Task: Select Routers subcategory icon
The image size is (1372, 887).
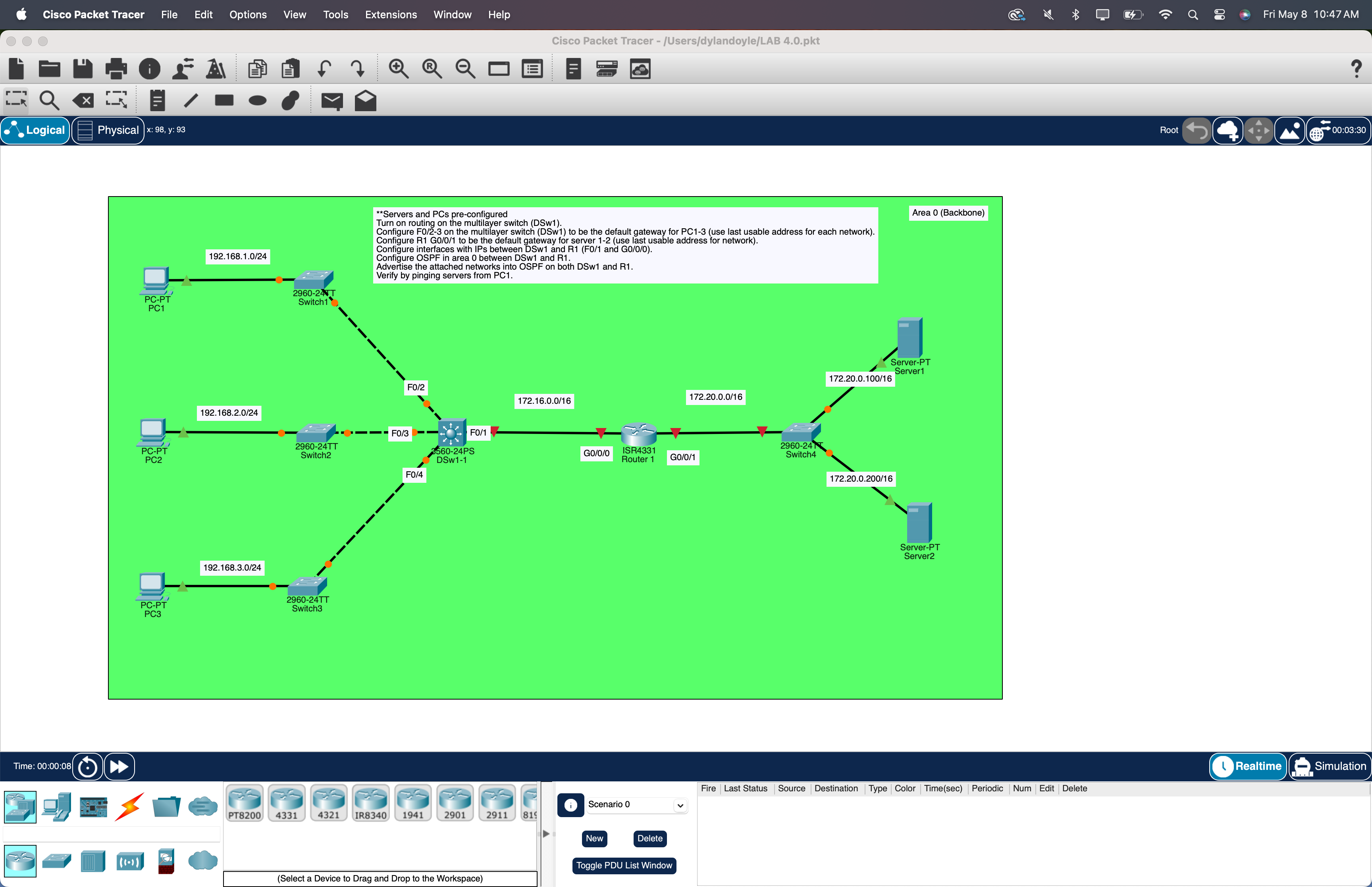Action: coord(20,861)
